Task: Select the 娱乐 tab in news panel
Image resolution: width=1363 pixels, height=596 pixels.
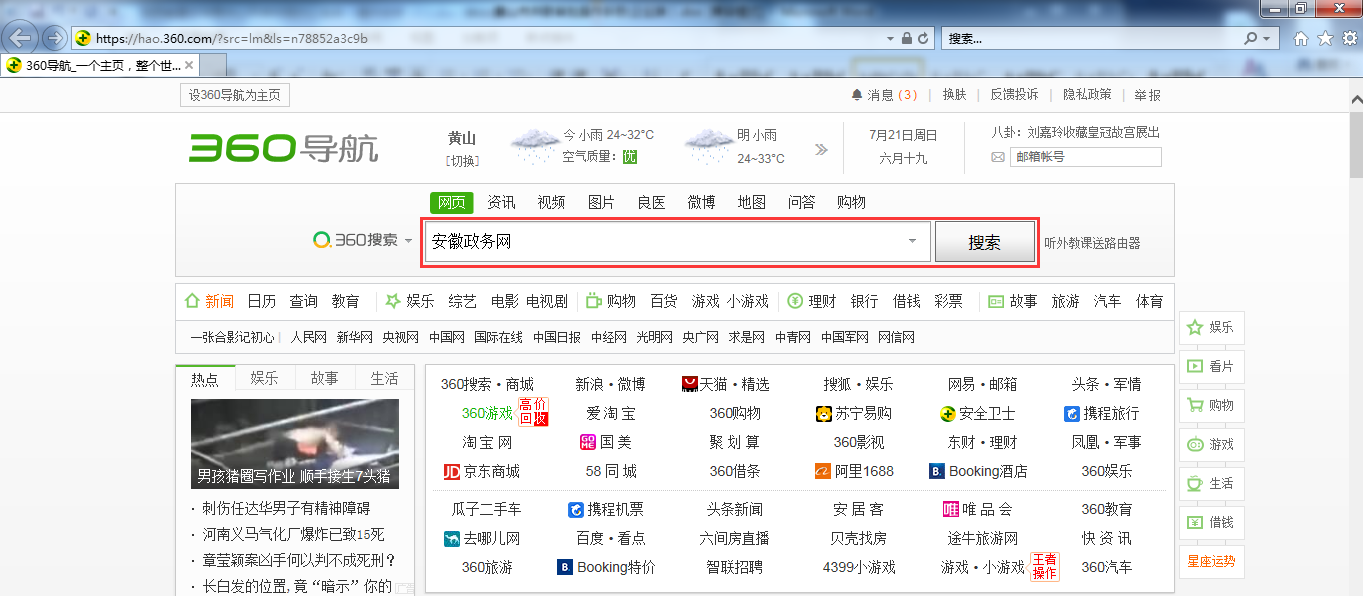Action: pos(265,378)
